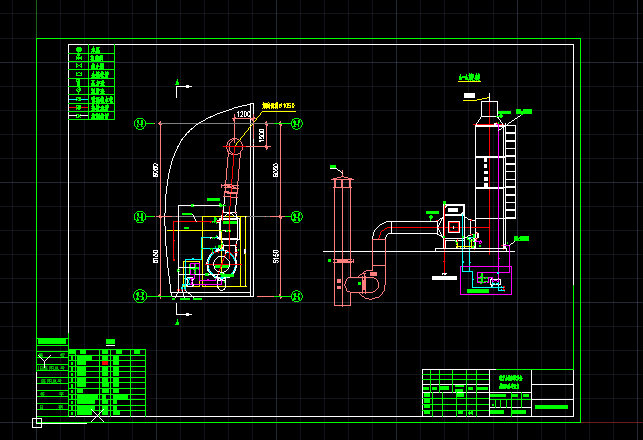Click the green heading above equipment table
643x440 pixels.
(x=110, y=342)
